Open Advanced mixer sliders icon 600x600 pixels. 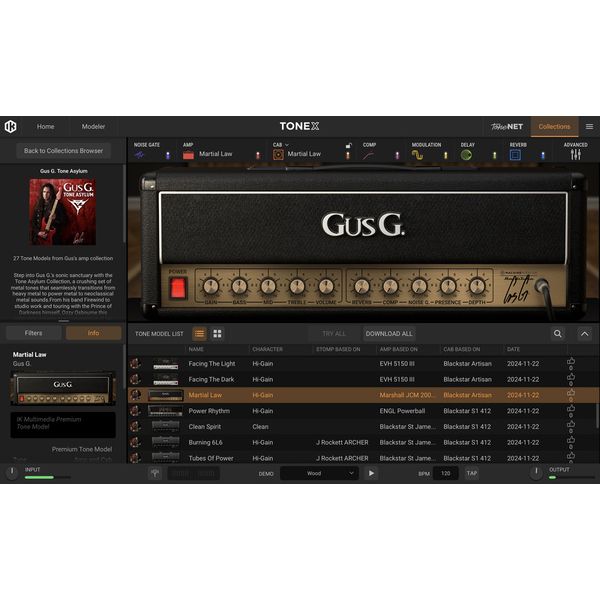pos(576,155)
